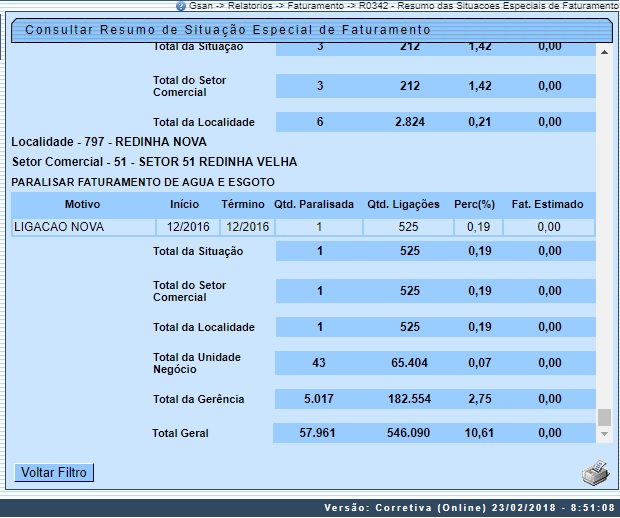Click the Perc(%) column header

tap(474, 204)
